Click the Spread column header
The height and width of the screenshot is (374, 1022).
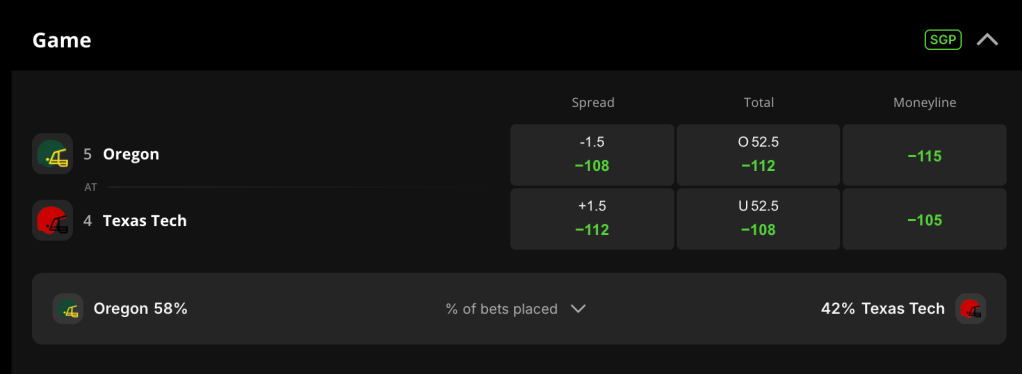point(592,102)
